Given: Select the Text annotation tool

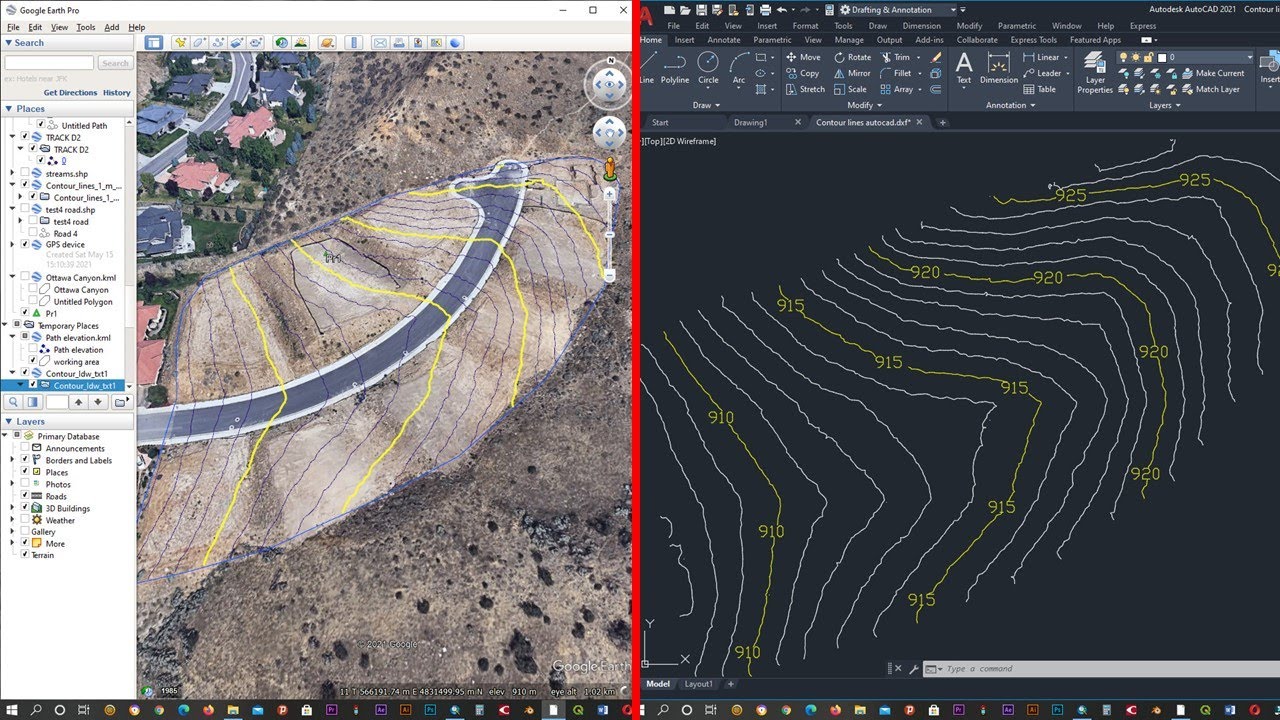Looking at the screenshot, I should (x=964, y=68).
